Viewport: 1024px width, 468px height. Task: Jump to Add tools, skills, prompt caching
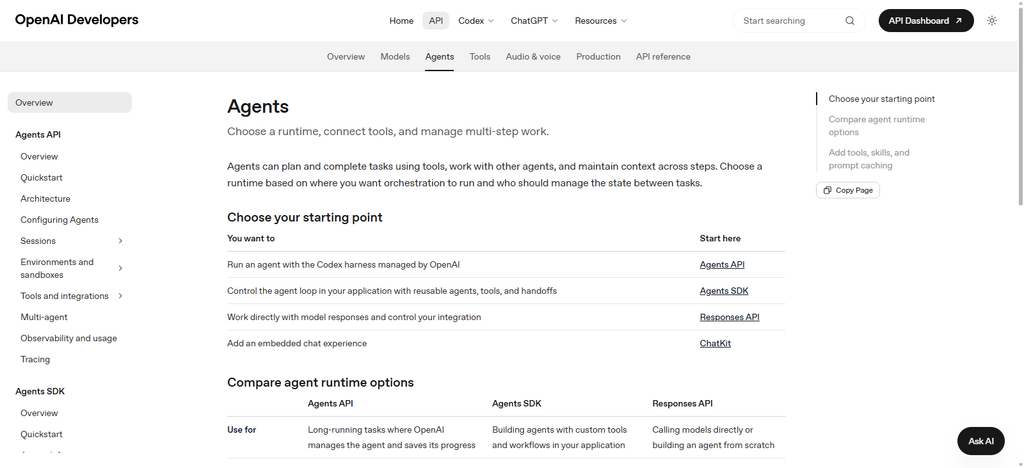coord(869,159)
